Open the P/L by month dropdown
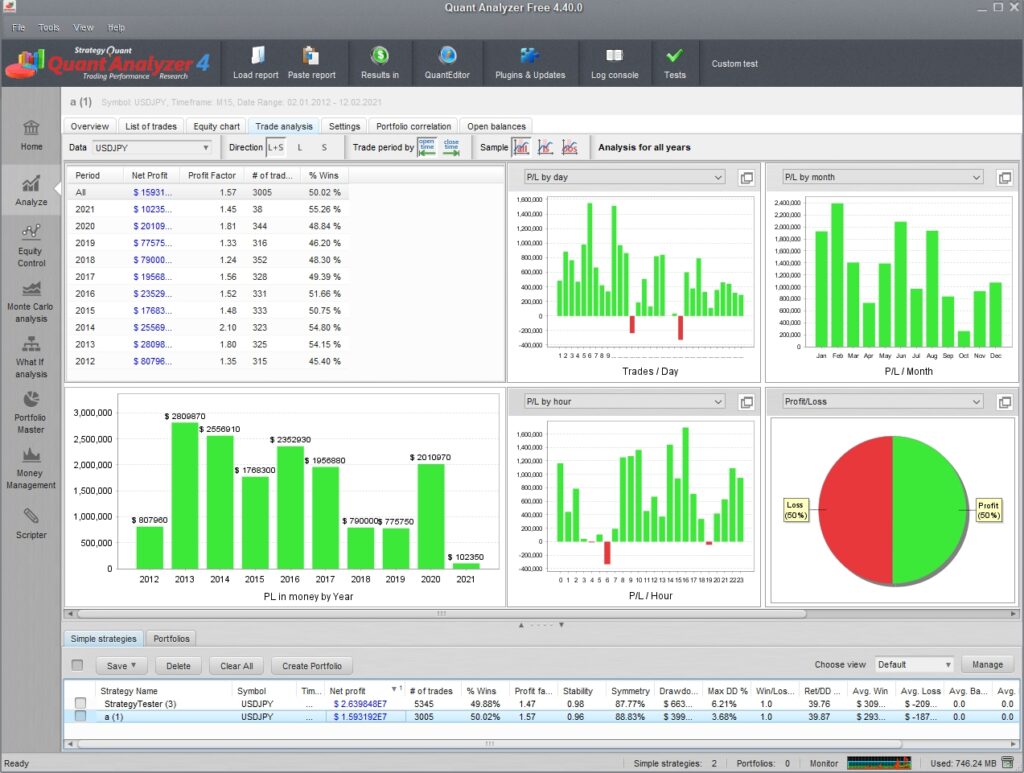Viewport: 1024px width, 773px height. click(883, 177)
